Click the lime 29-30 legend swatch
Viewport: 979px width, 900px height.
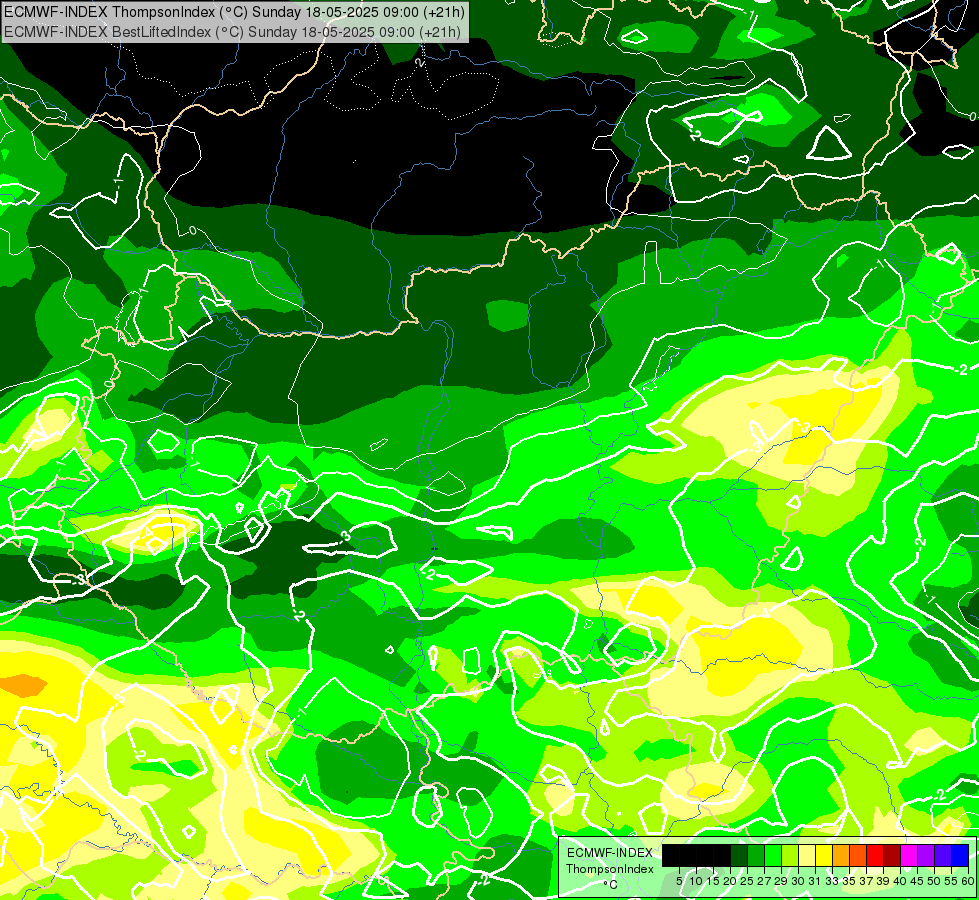tap(789, 855)
